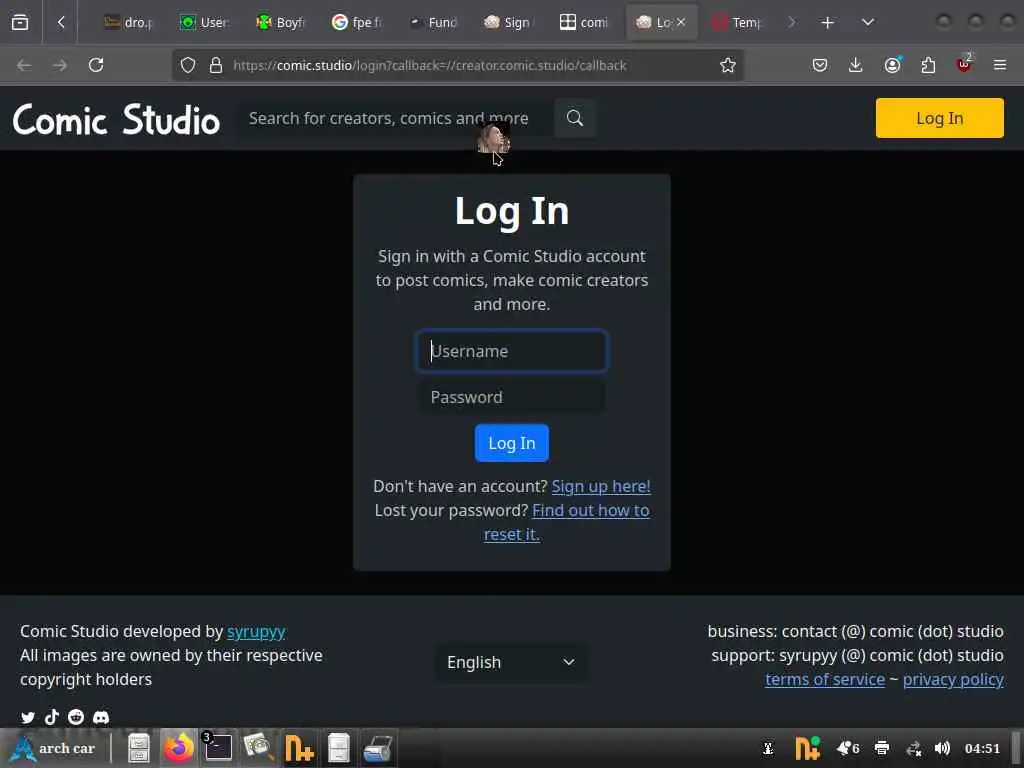Submit with the blue Log In button
Screen dimensions: 1024x768
point(511,443)
